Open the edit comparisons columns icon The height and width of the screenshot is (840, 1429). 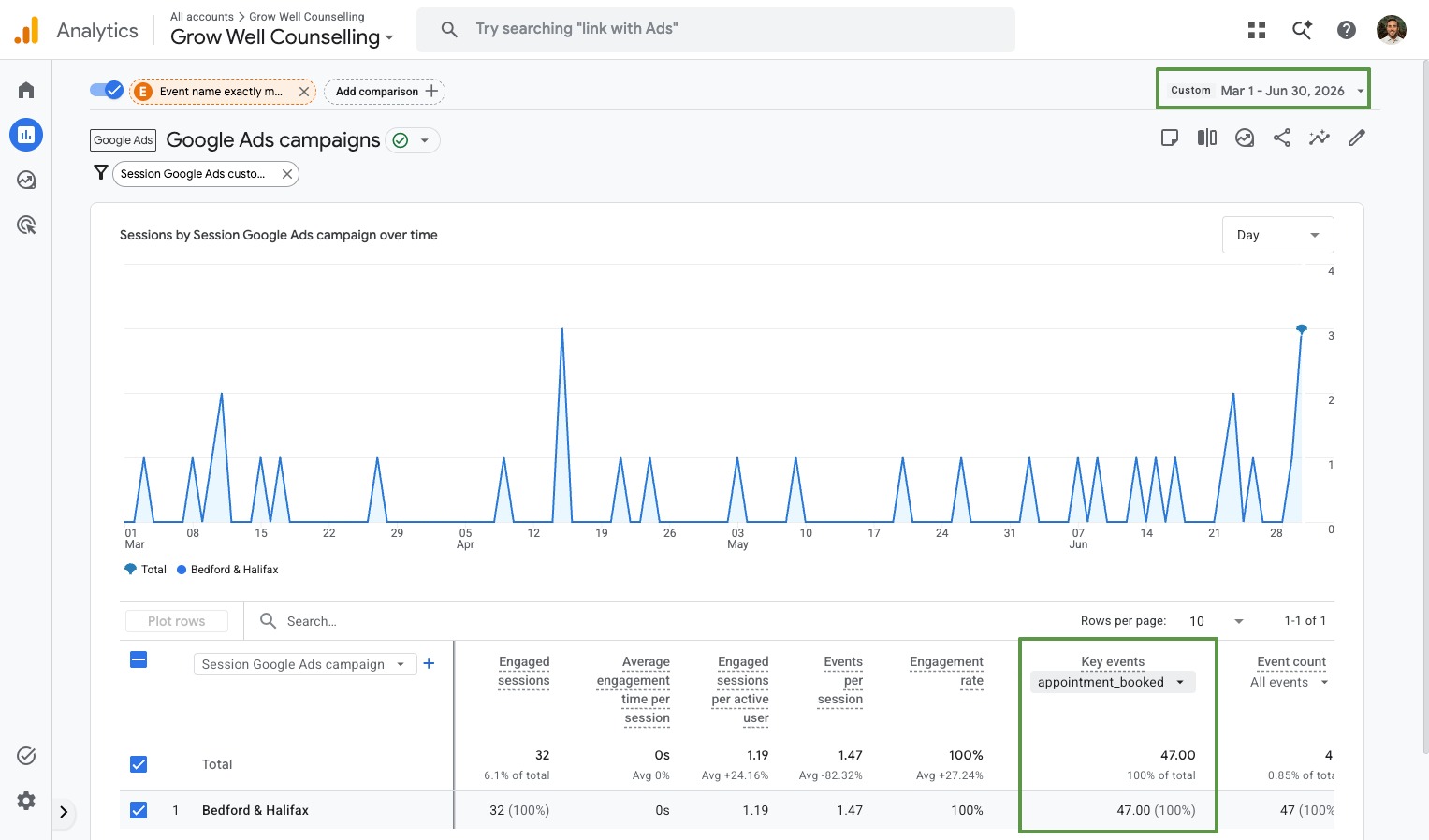pos(1207,138)
